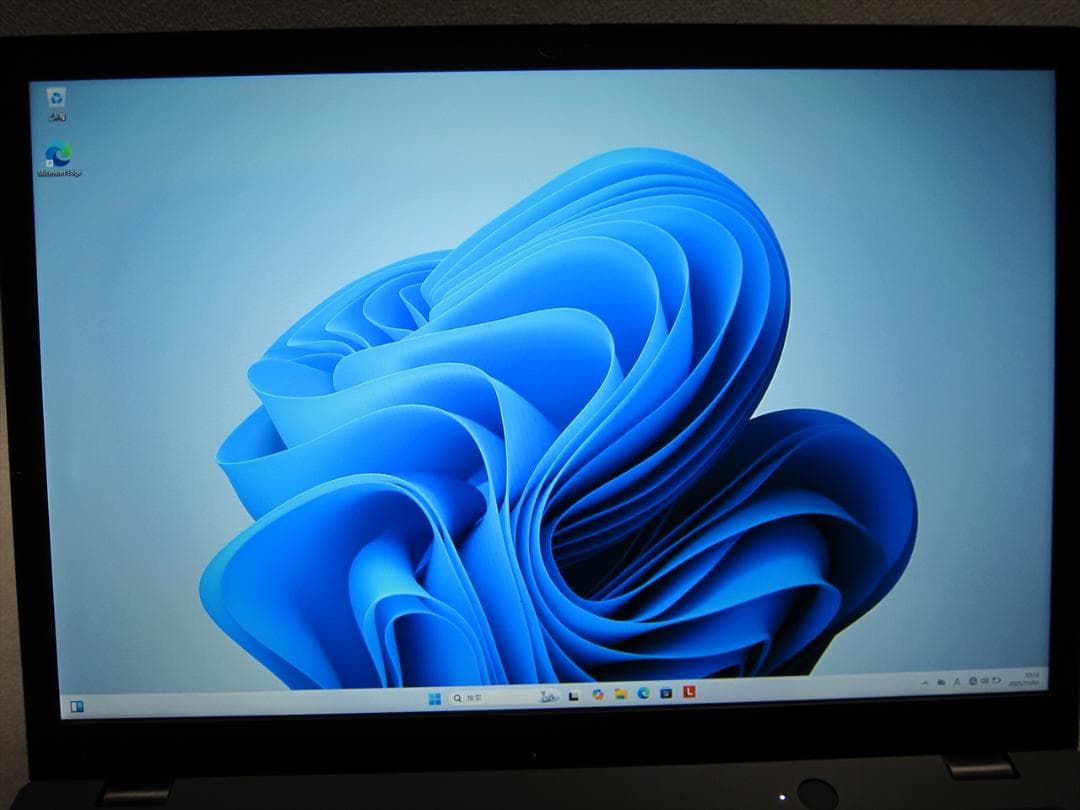Open the Widgets panel on the taskbar
1080x810 pixels.
click(77, 707)
